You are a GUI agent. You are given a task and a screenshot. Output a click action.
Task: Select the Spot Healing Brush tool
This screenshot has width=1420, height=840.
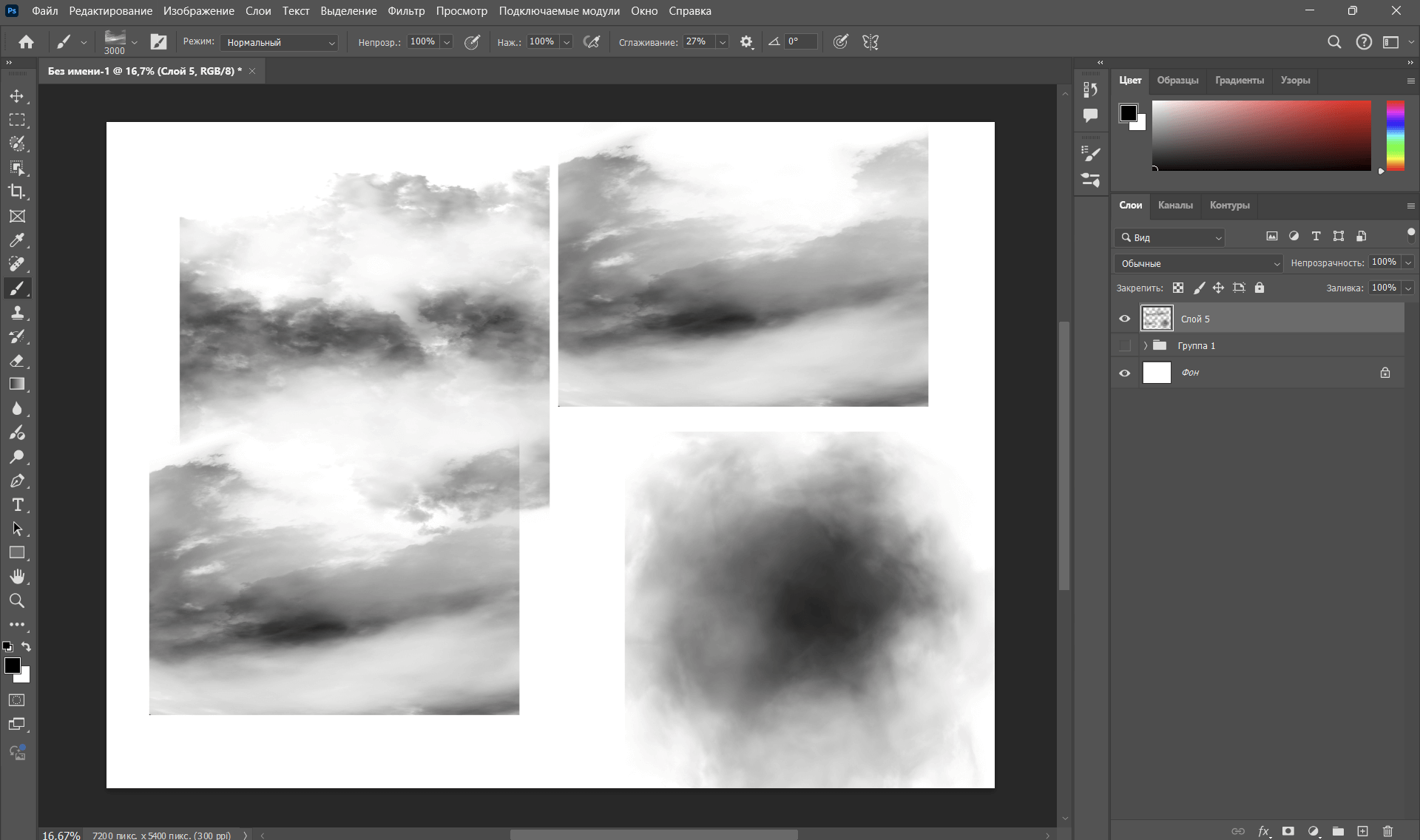click(x=17, y=264)
